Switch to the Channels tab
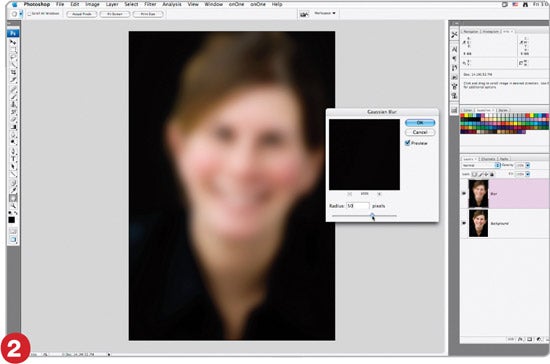The height and width of the screenshot is (364, 550). 488,159
